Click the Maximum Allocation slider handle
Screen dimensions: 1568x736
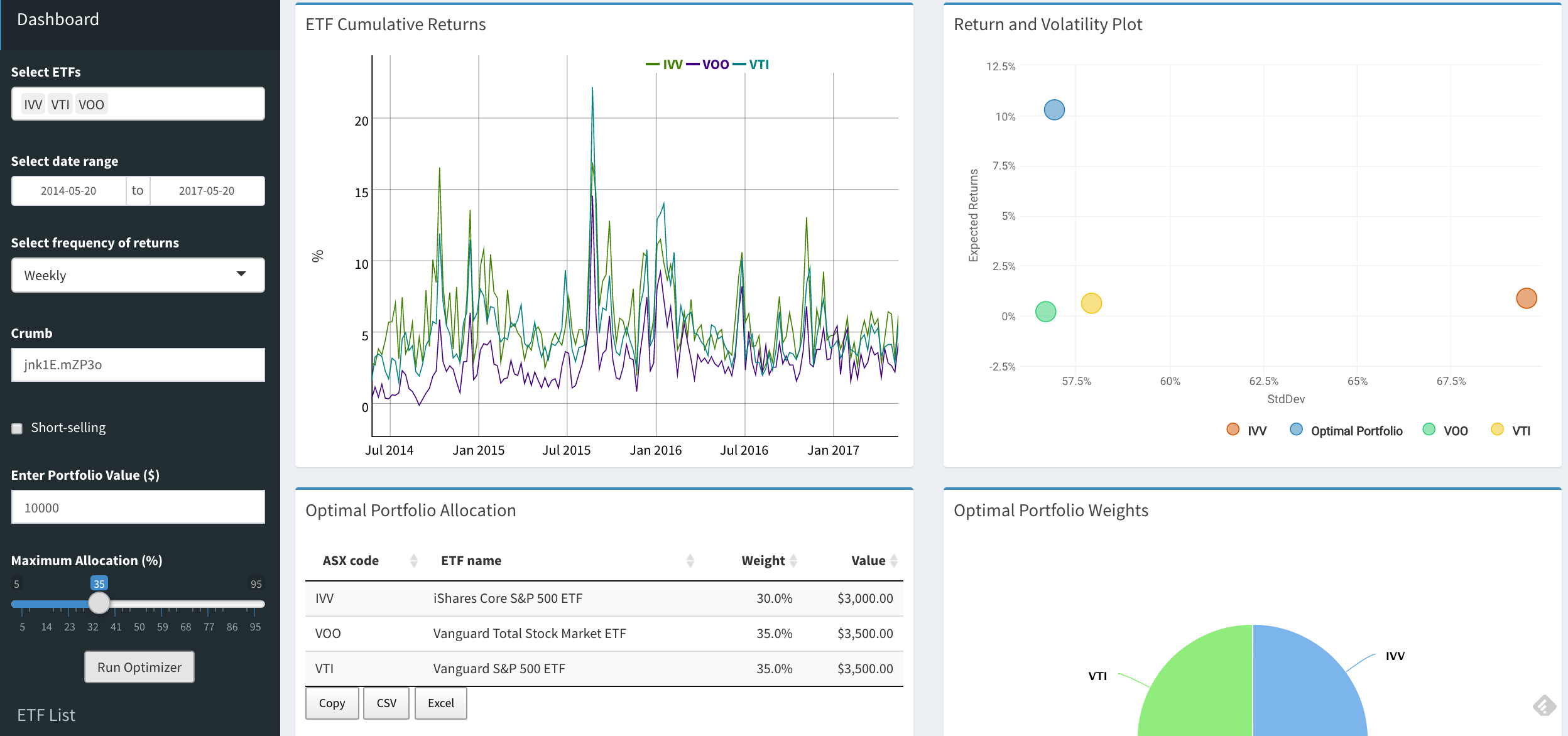point(99,603)
